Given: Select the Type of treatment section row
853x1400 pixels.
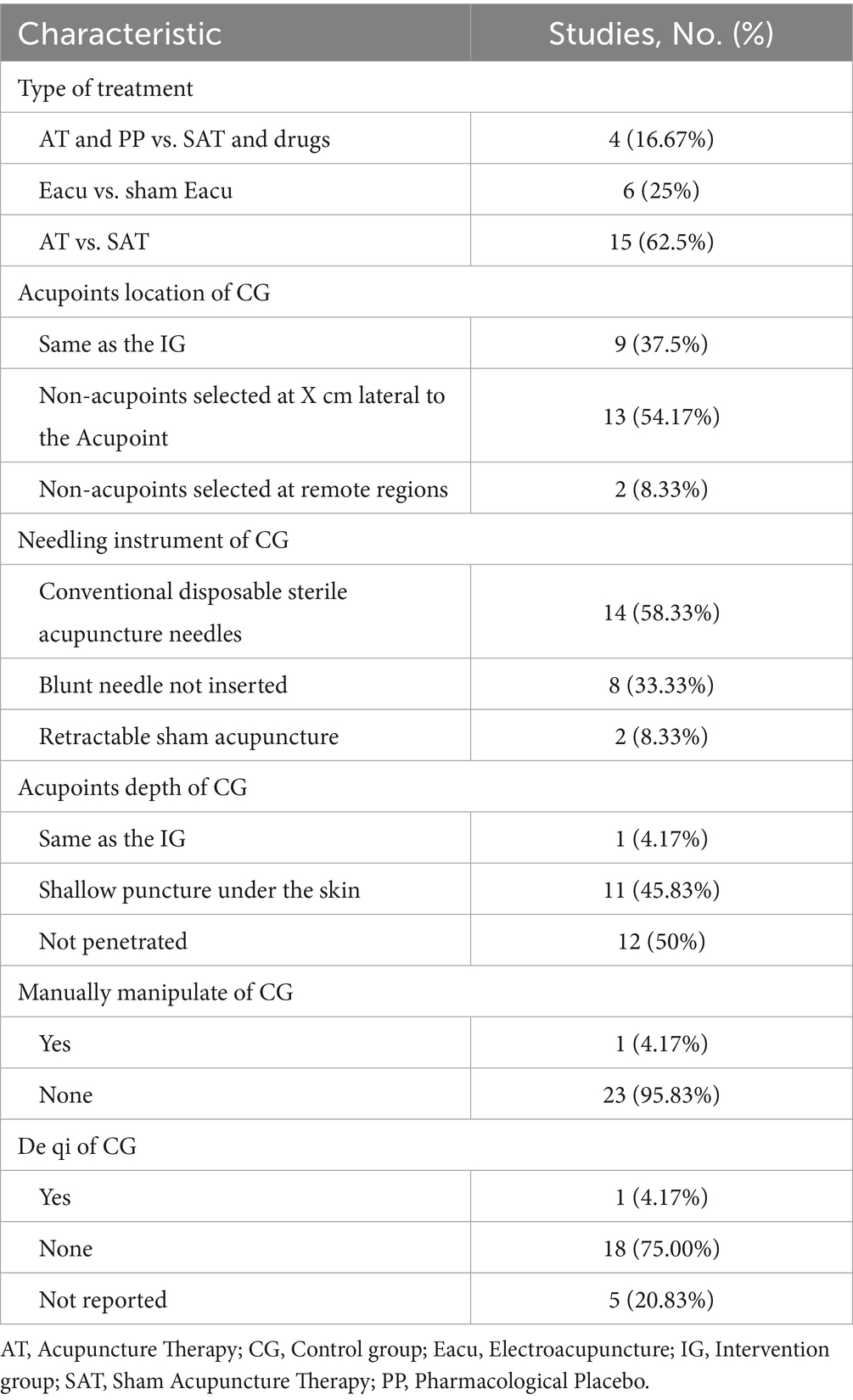Looking at the screenshot, I should pyautogui.click(x=426, y=87).
